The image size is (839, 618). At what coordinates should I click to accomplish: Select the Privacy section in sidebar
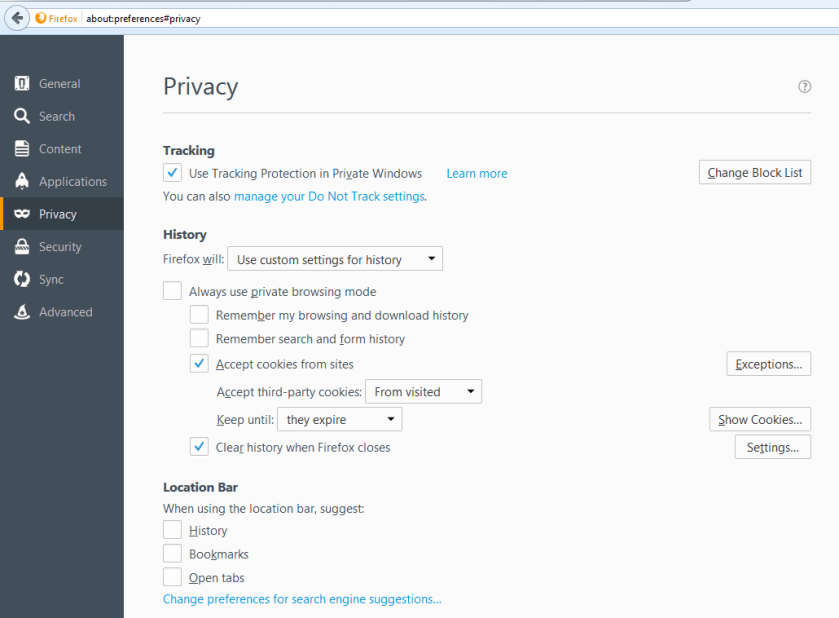58,213
